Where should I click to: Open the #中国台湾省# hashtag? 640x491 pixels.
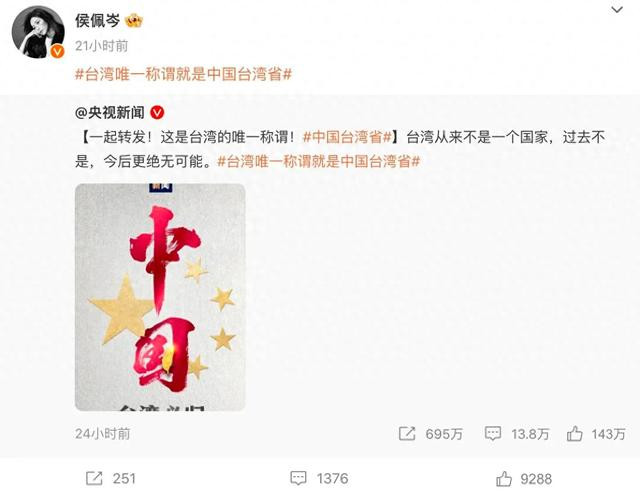[347, 137]
